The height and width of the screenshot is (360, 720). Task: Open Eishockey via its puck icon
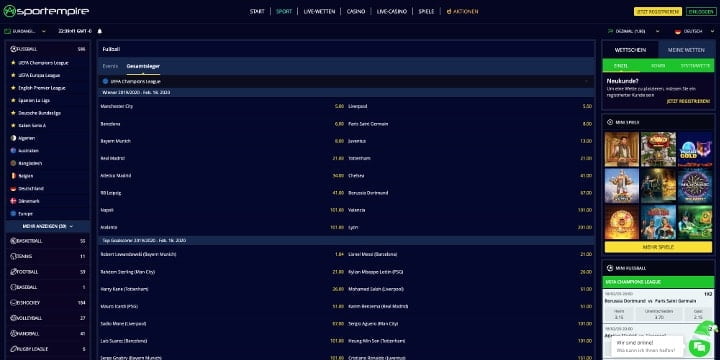click(x=14, y=303)
